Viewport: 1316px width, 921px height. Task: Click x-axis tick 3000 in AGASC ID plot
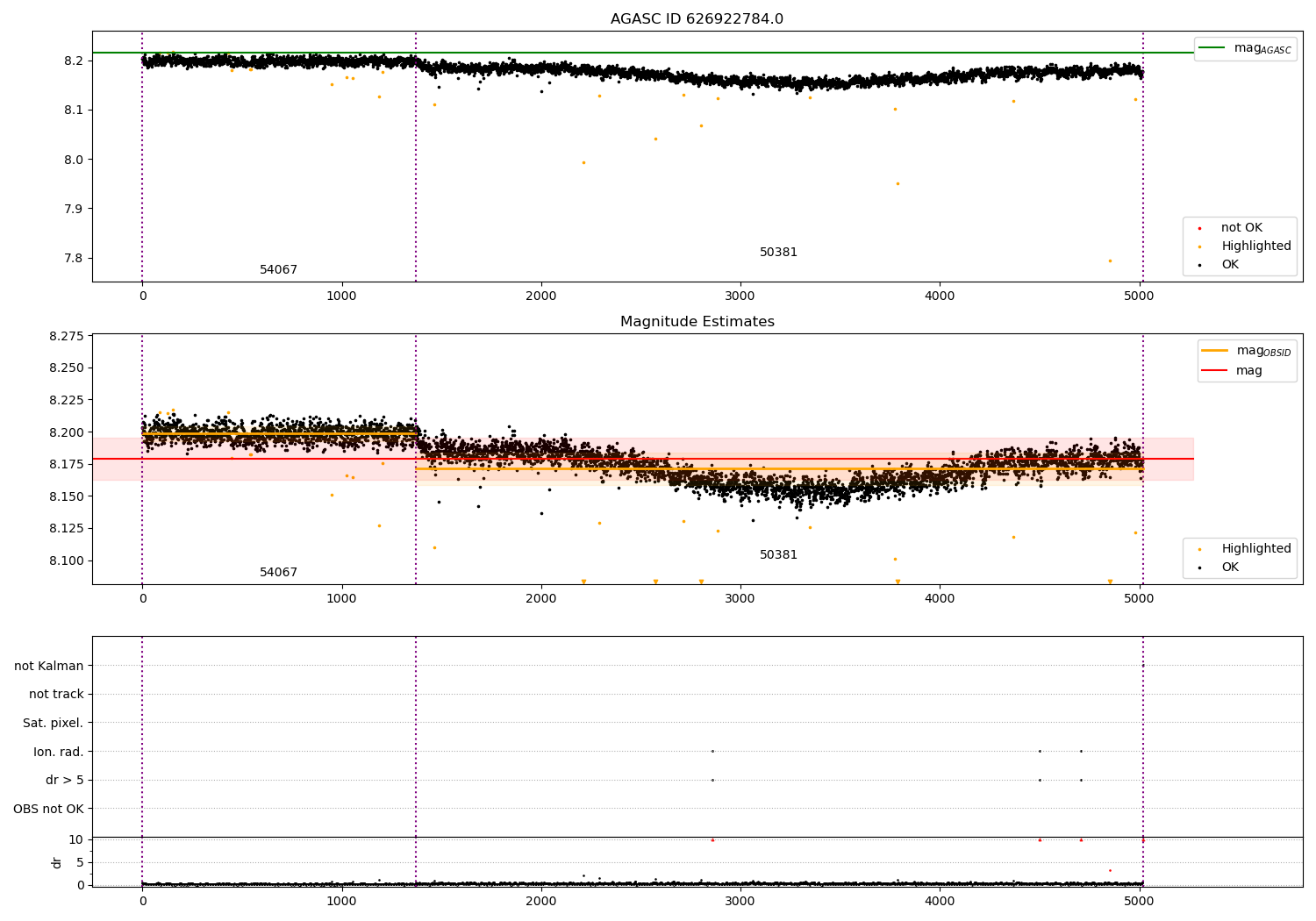[740, 296]
